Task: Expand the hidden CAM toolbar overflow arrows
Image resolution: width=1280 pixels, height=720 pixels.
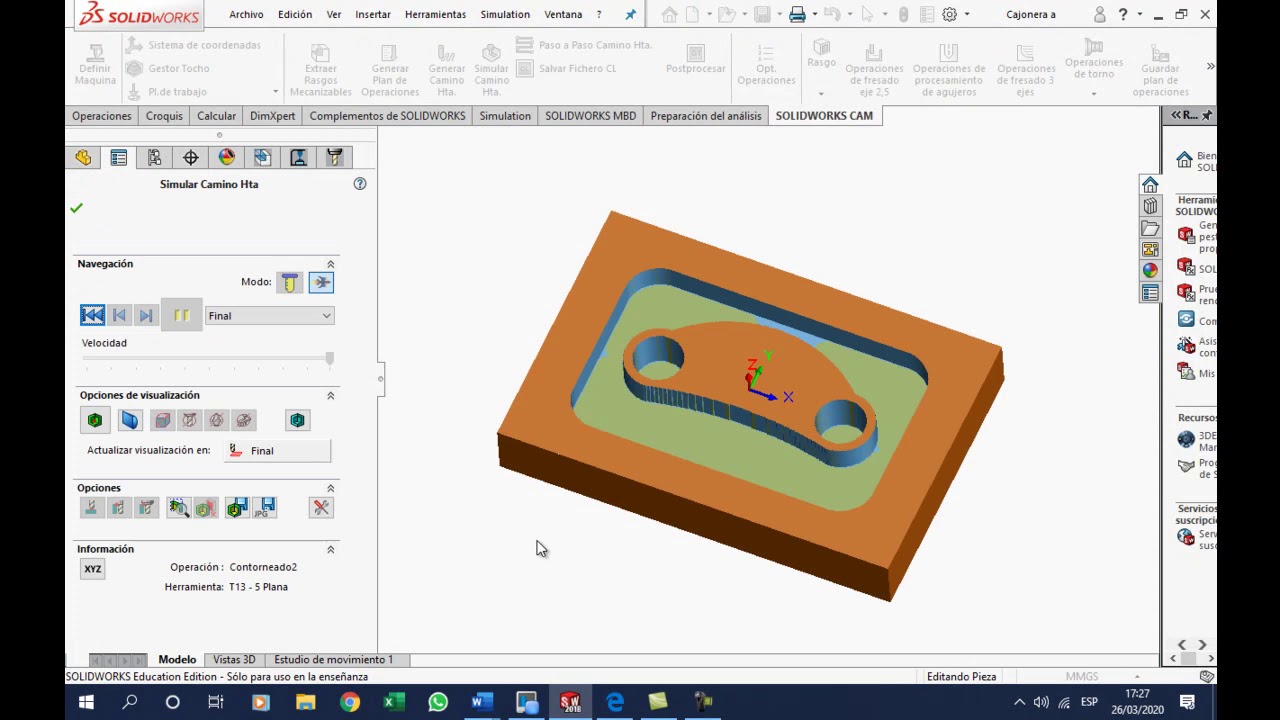Action: tap(1210, 67)
